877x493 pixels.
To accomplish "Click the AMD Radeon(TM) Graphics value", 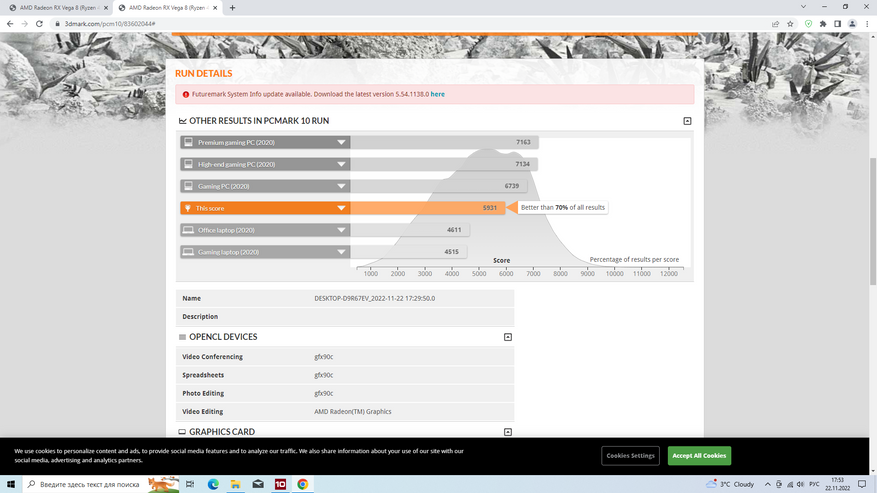I will [x=352, y=411].
